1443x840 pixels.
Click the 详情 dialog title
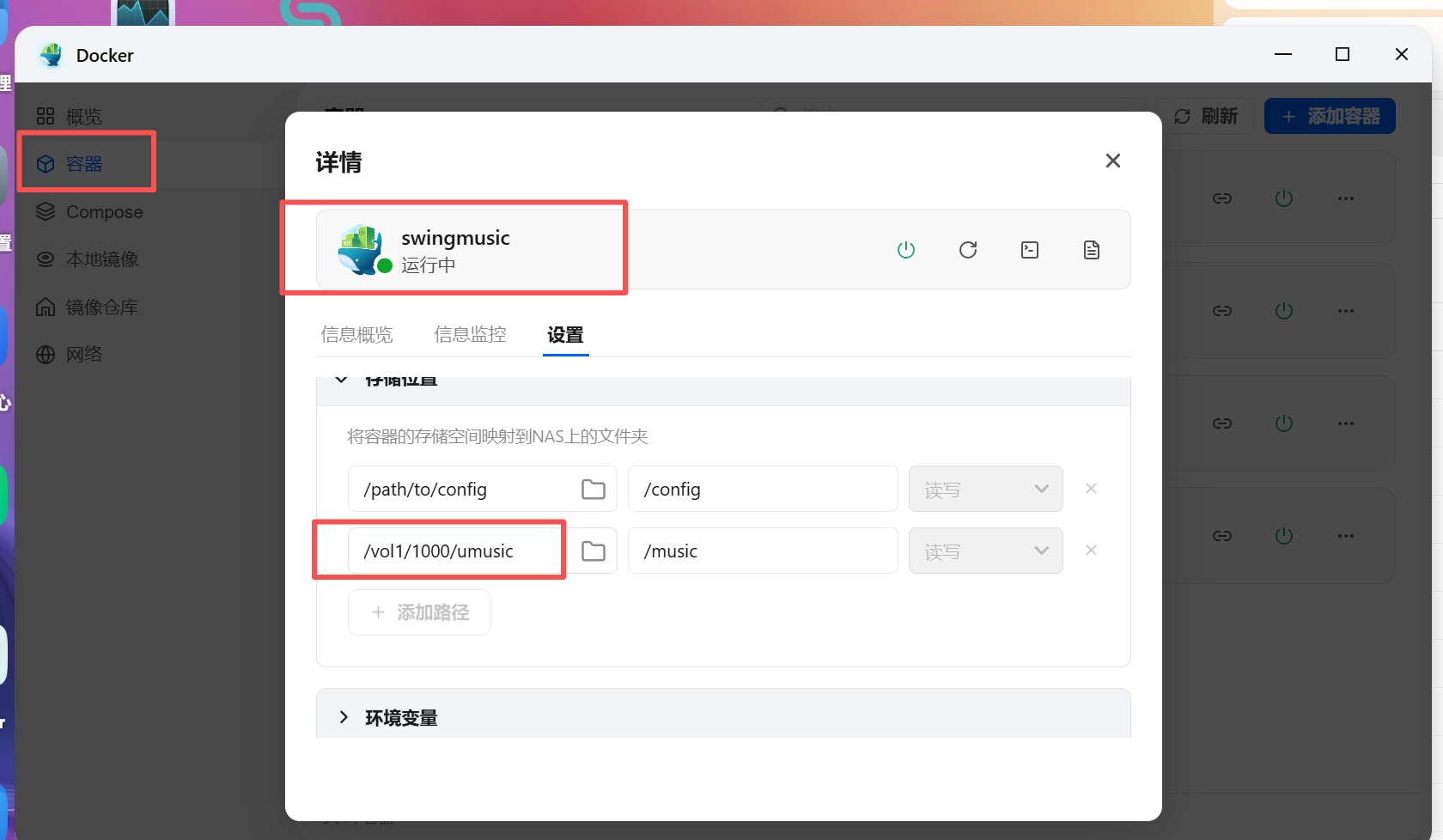[338, 162]
